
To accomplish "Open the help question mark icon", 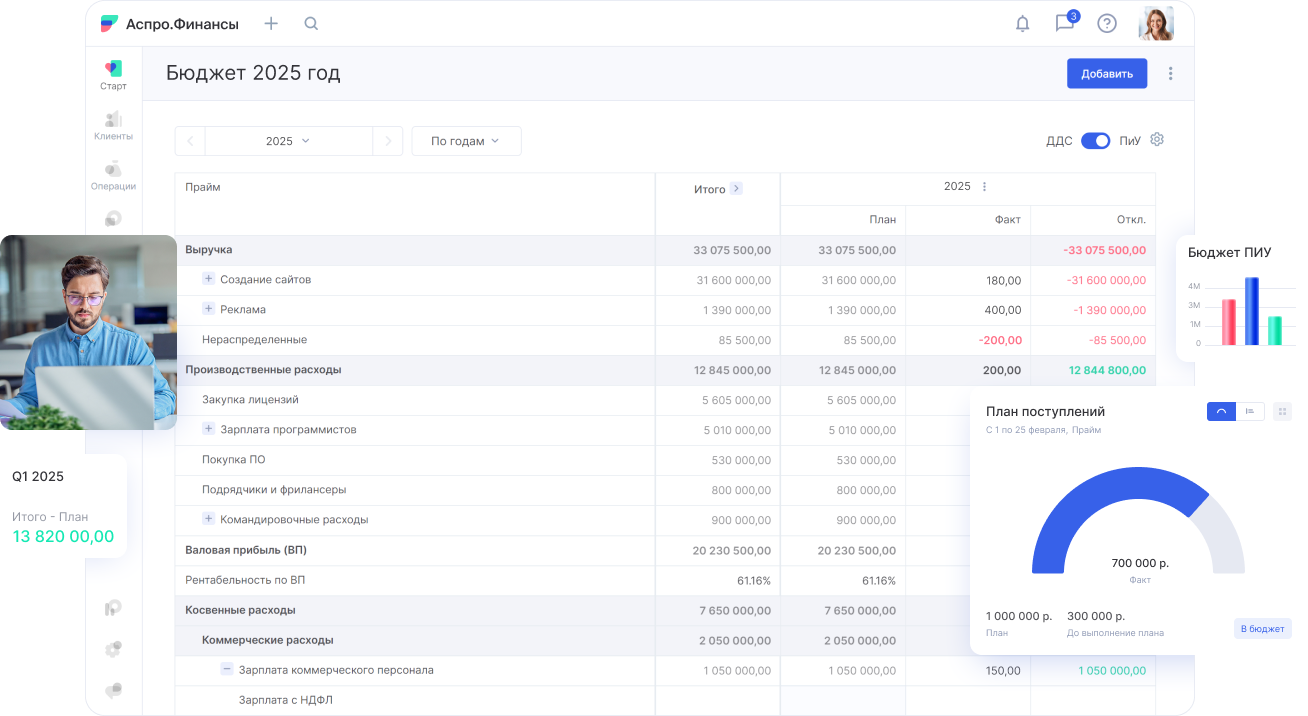I will tap(1106, 24).
